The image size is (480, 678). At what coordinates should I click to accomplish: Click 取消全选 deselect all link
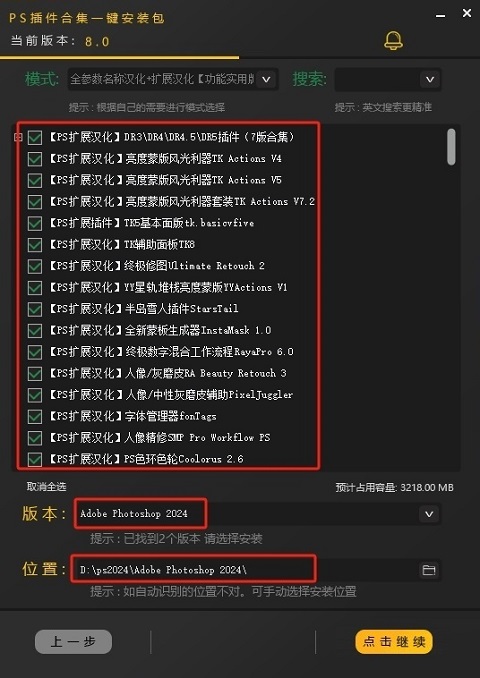46,487
